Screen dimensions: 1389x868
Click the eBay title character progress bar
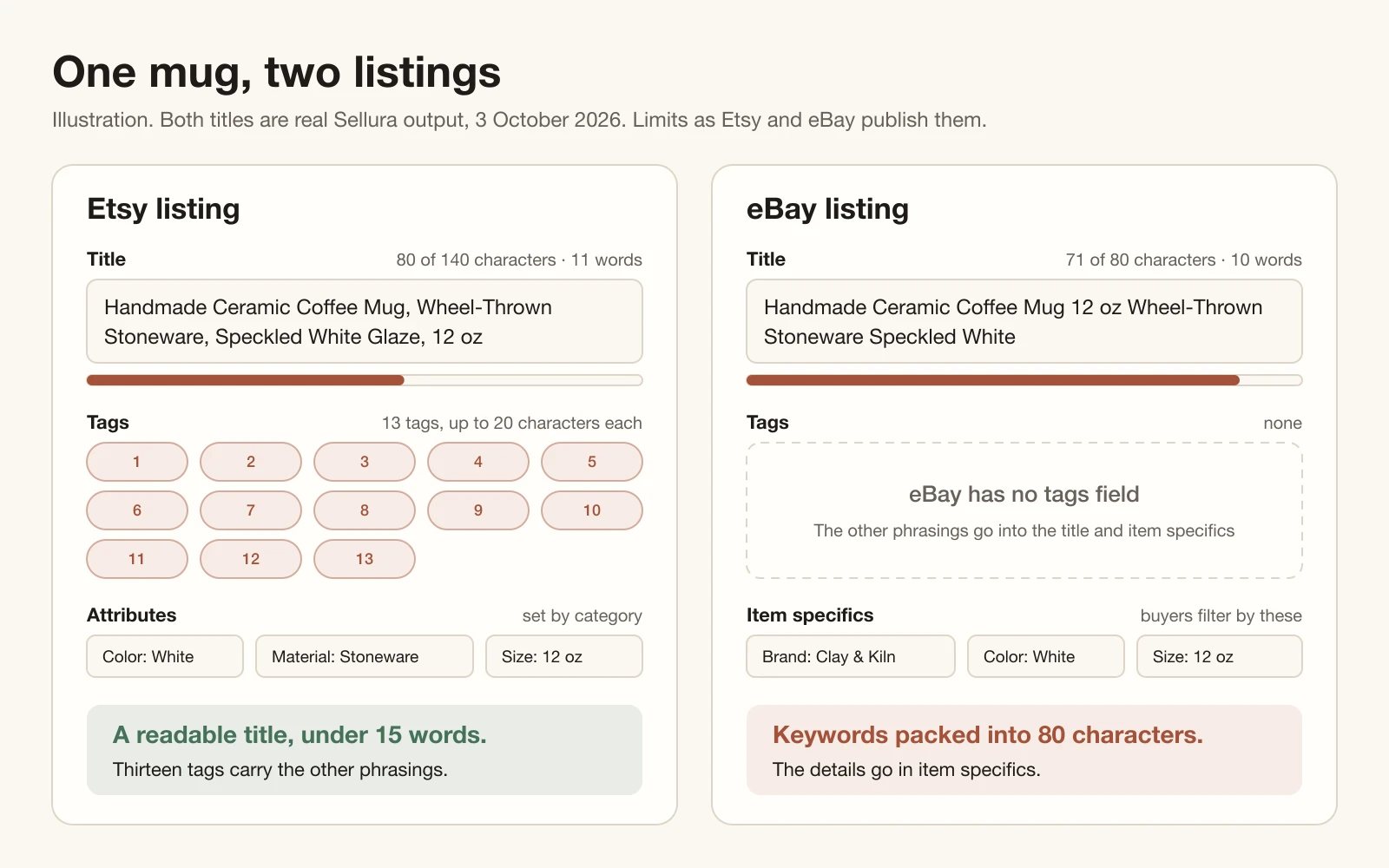pyautogui.click(x=1024, y=380)
